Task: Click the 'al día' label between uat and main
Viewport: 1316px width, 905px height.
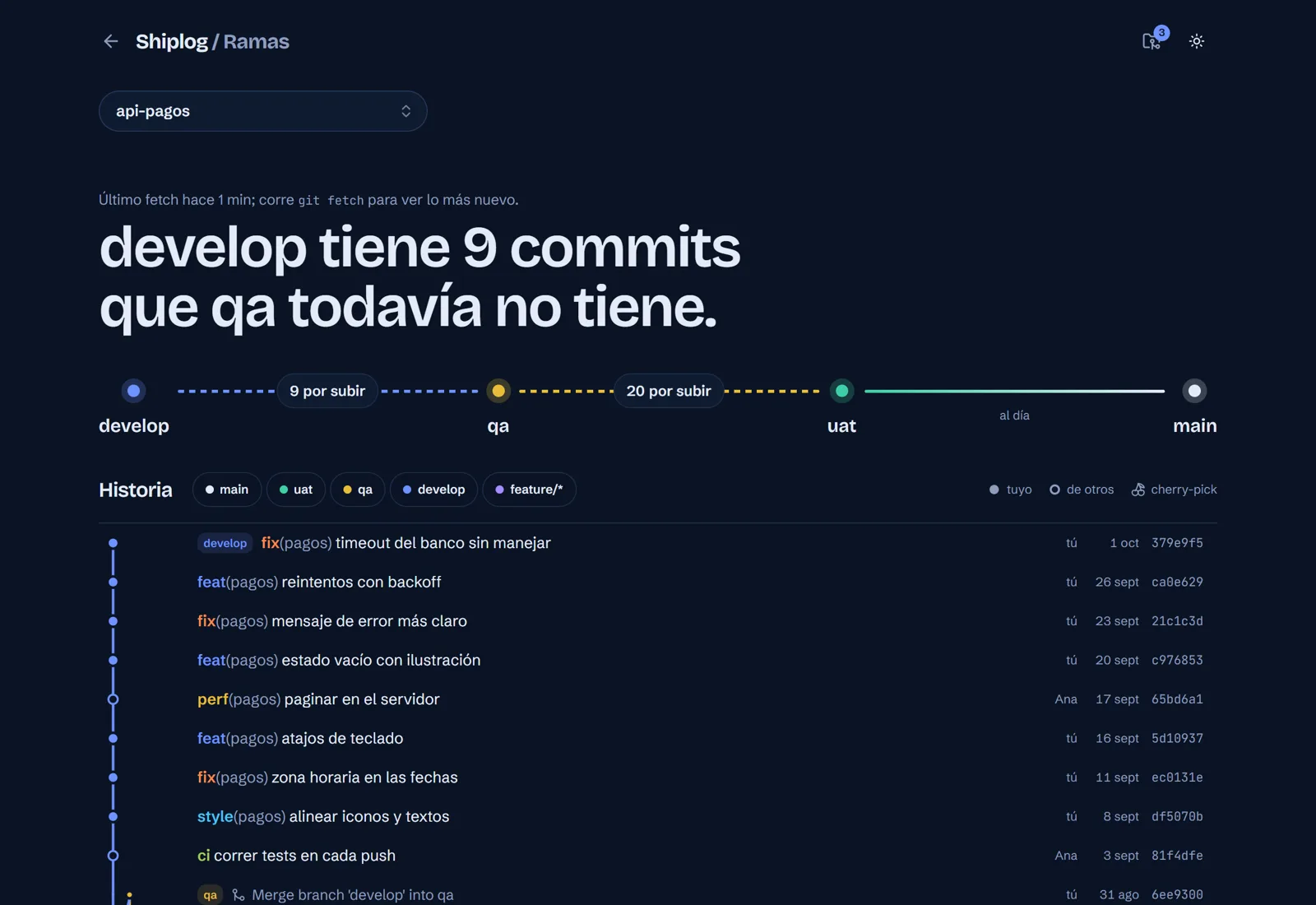Action: [x=1014, y=415]
